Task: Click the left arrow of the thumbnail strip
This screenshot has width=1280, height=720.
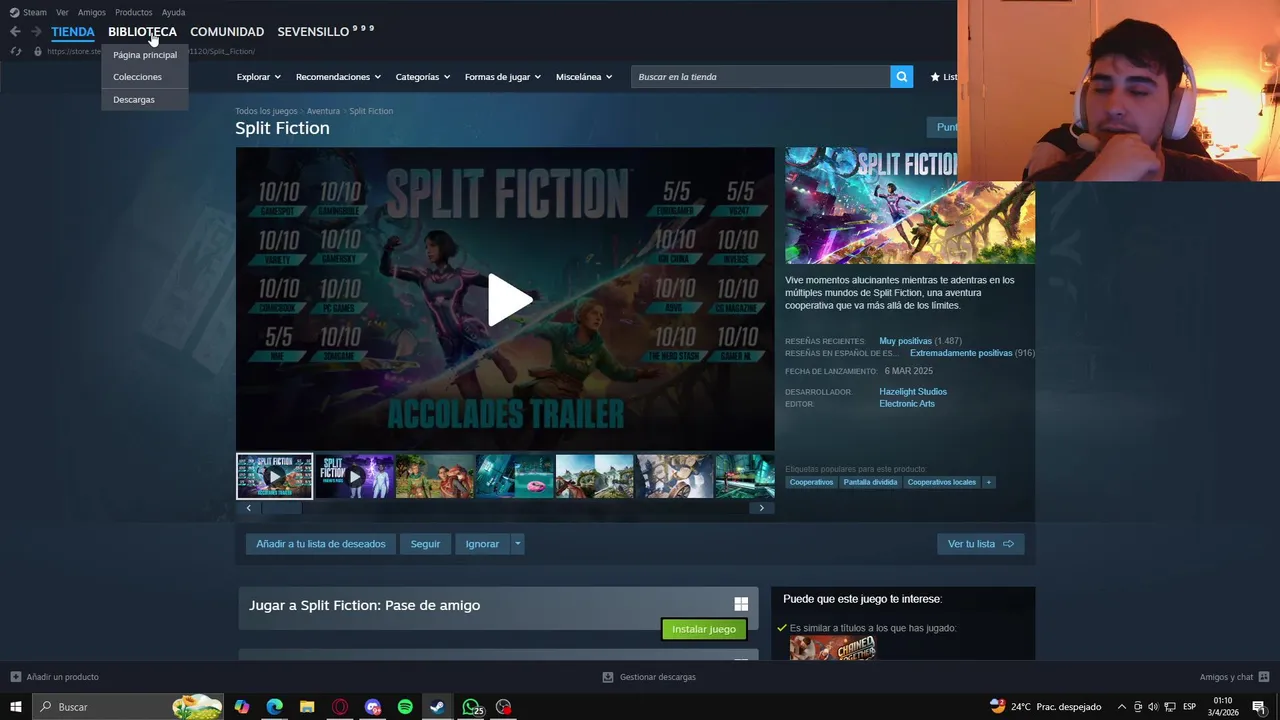Action: tap(249, 508)
